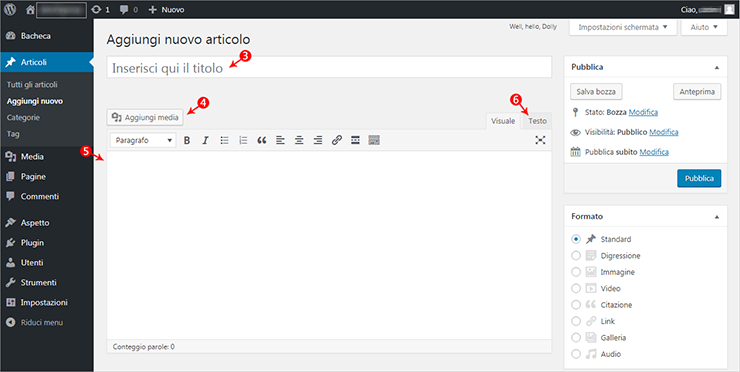Image resolution: width=740 pixels, height=372 pixels.
Task: Click the blue Pubblica button
Action: (699, 178)
